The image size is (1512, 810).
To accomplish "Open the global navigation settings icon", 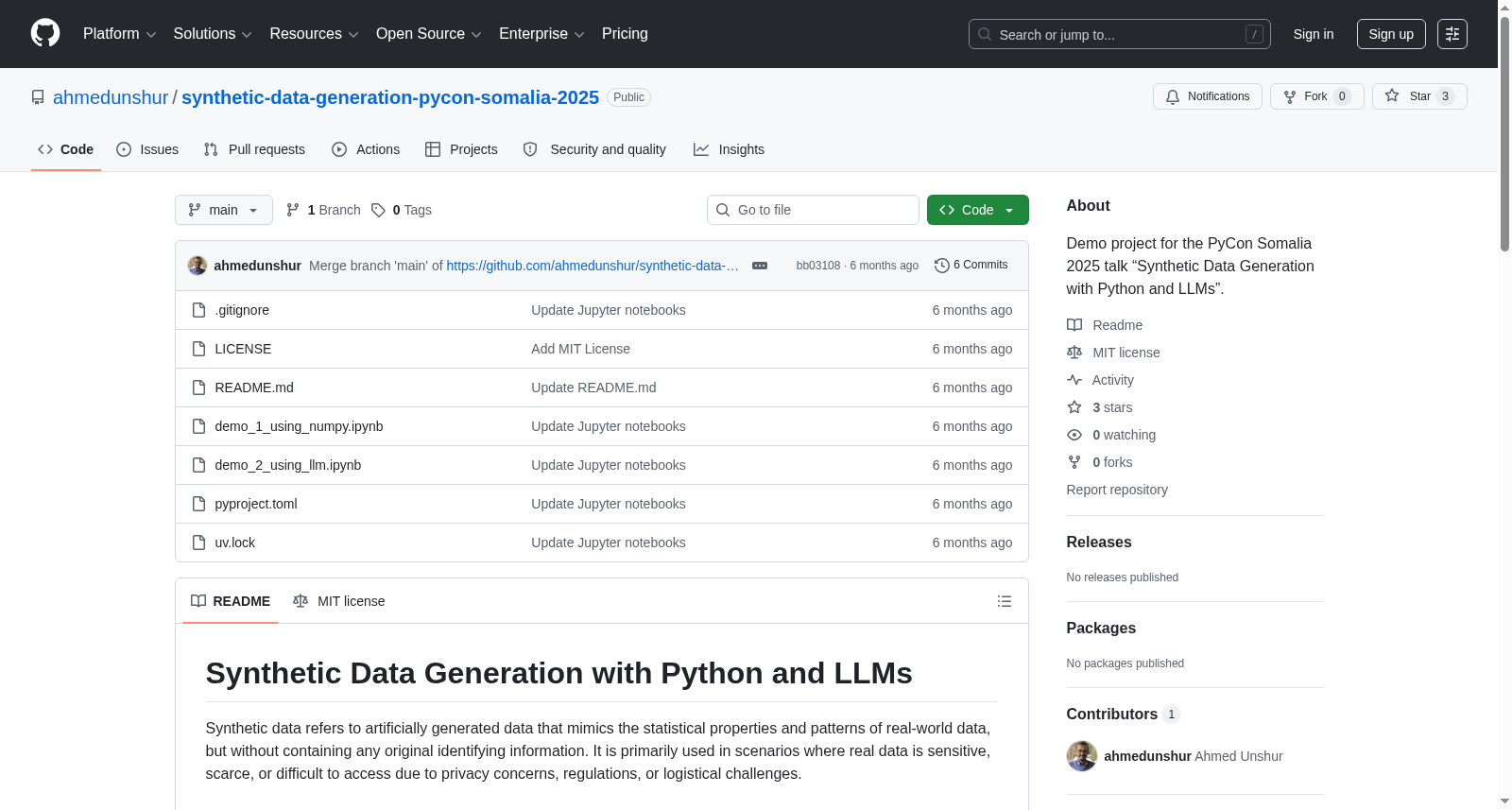I will [1452, 34].
